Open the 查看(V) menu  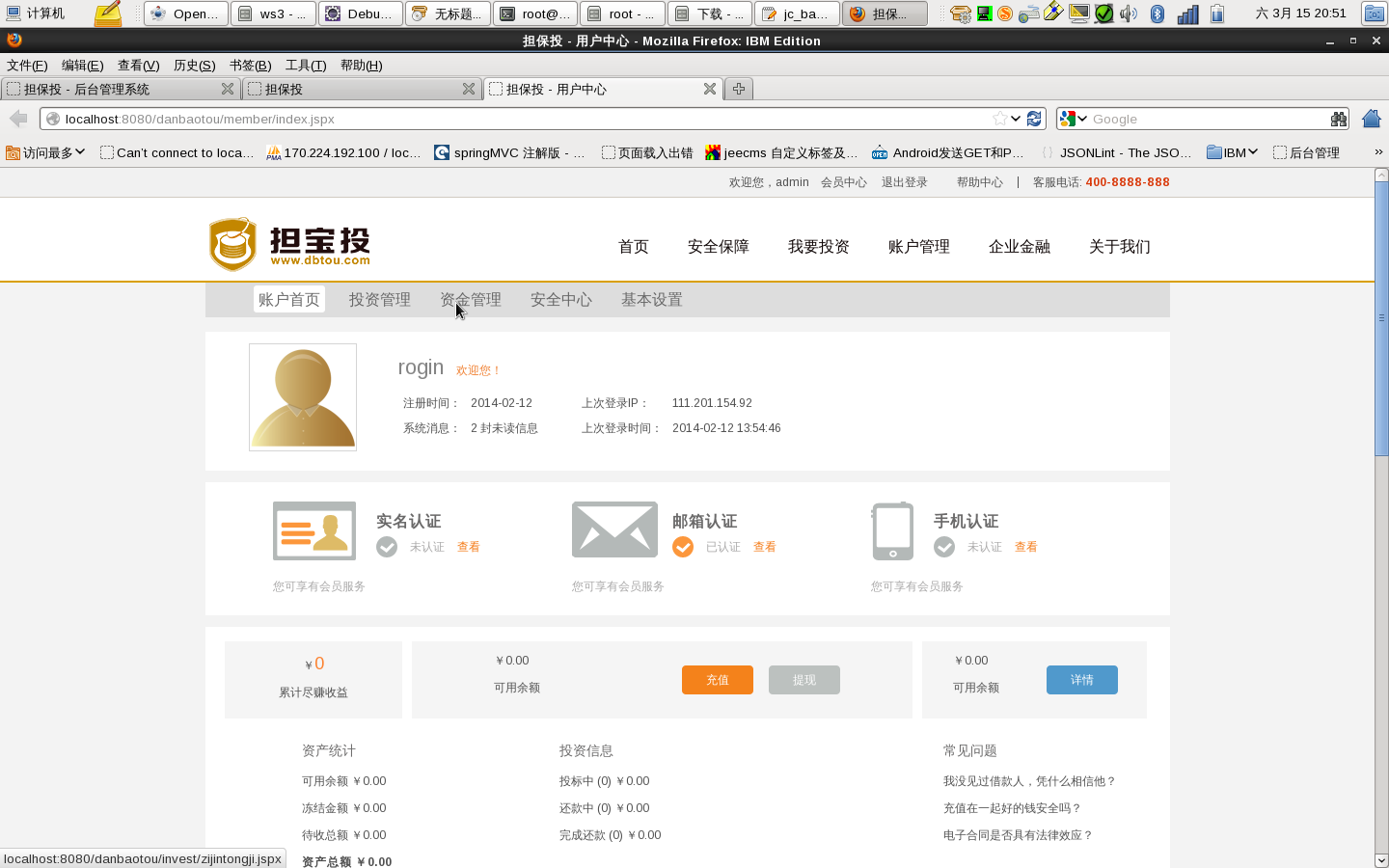tap(138, 66)
